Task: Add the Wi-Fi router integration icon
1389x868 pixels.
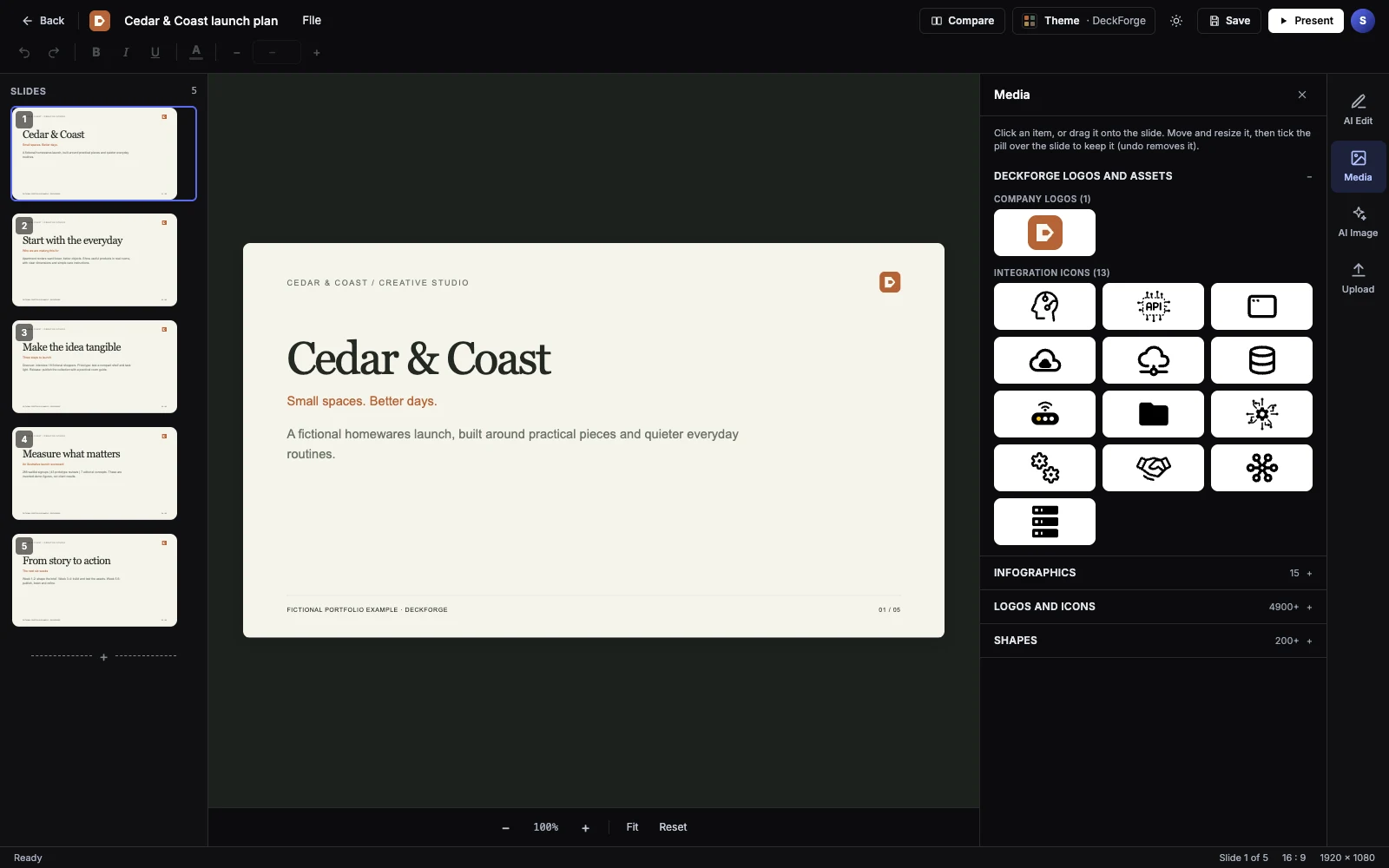Action: point(1044,414)
